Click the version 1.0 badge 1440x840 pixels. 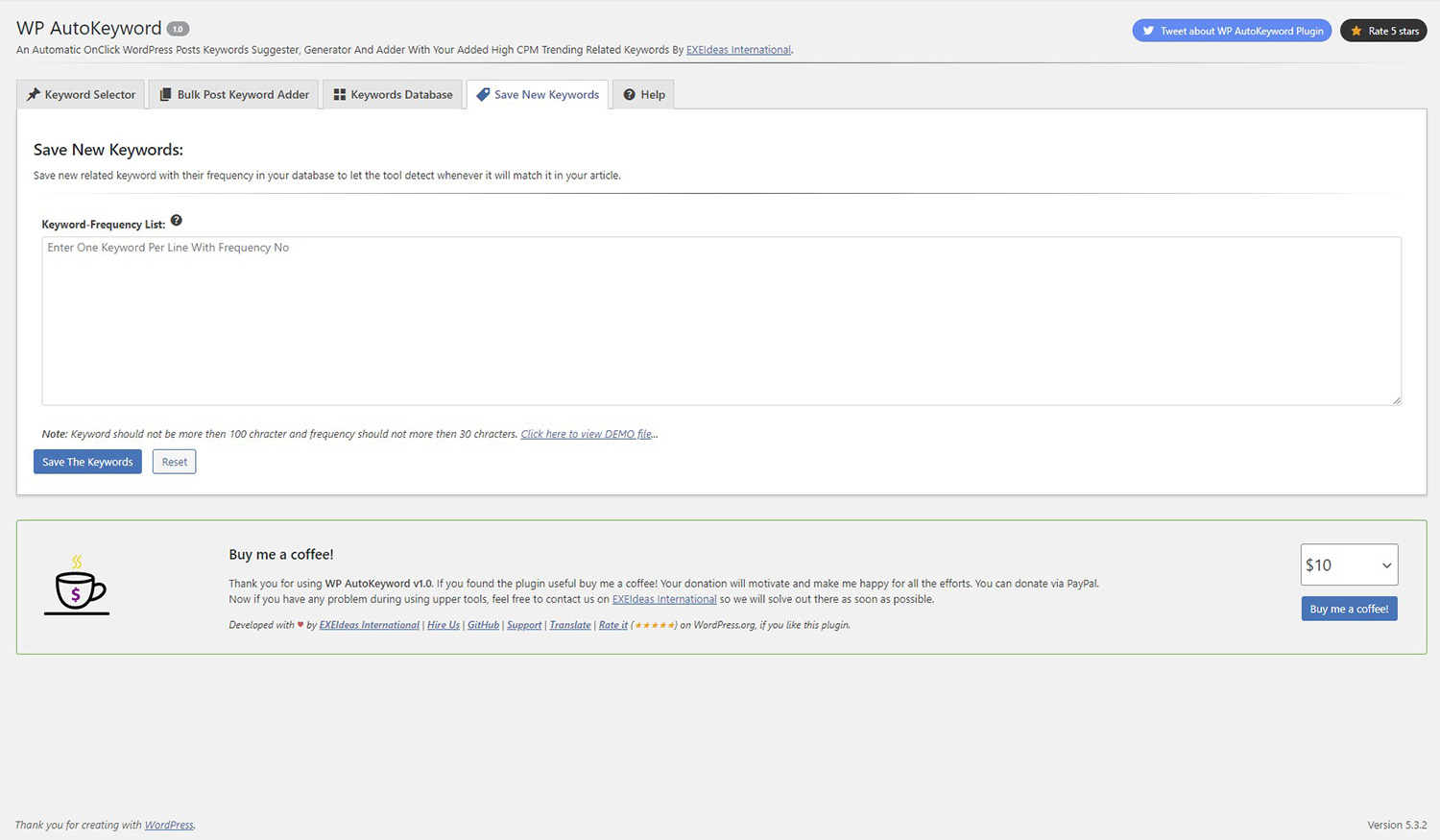pos(178,29)
